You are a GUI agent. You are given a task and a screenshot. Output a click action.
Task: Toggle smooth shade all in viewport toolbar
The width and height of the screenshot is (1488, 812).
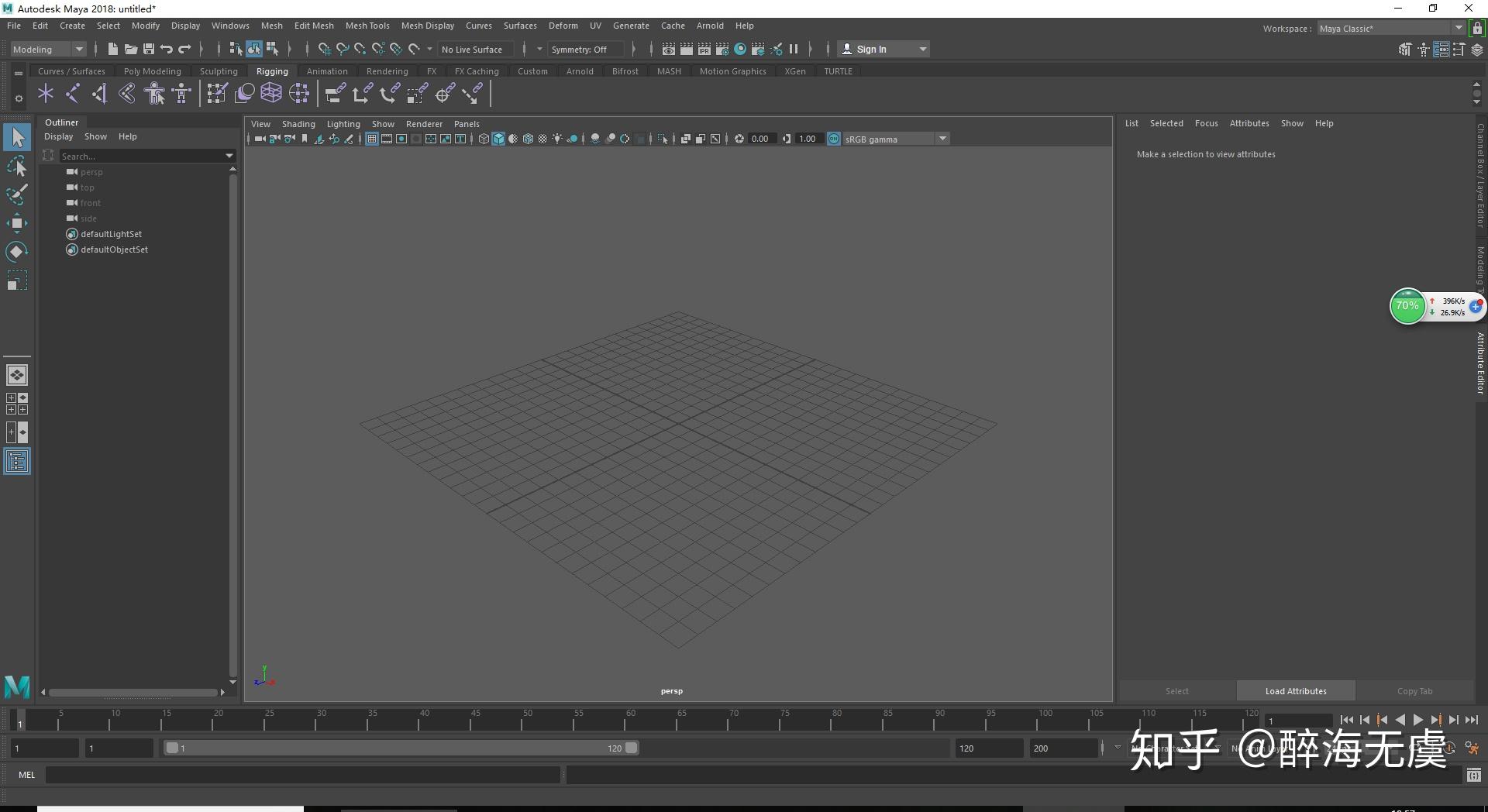498,139
